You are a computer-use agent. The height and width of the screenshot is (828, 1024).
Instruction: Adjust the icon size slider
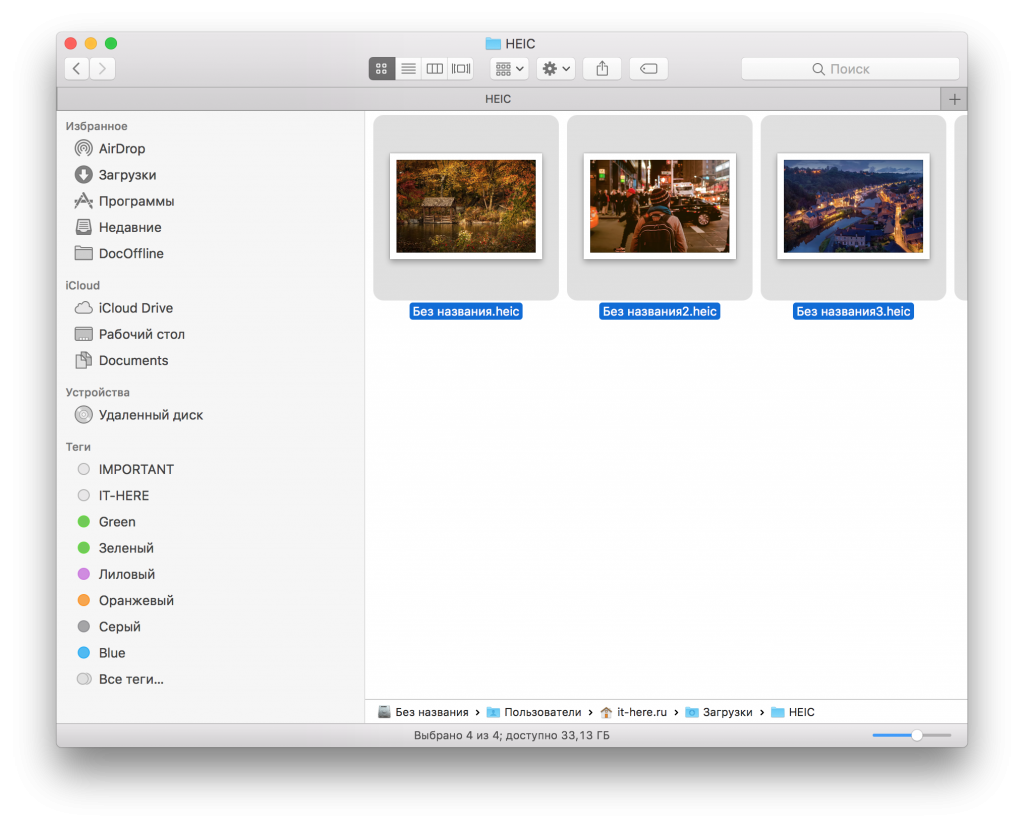click(x=916, y=735)
